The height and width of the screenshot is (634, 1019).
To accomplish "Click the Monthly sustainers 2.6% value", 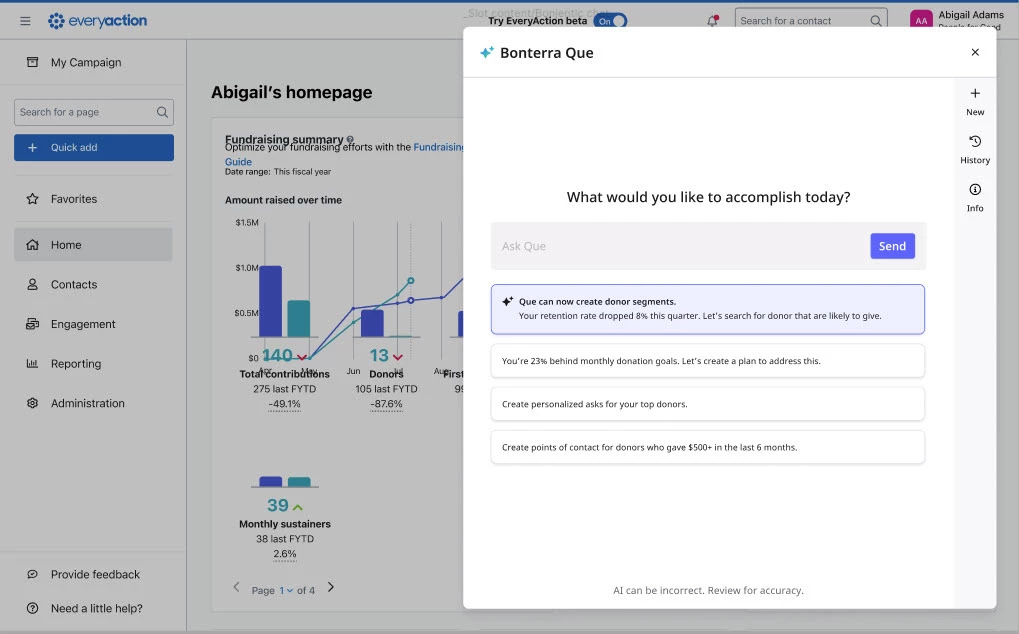I will point(285,554).
